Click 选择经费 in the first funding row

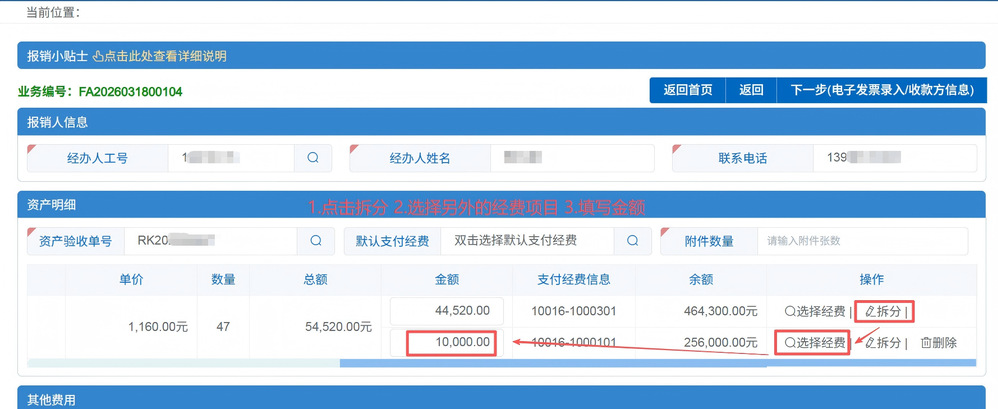[x=815, y=311]
